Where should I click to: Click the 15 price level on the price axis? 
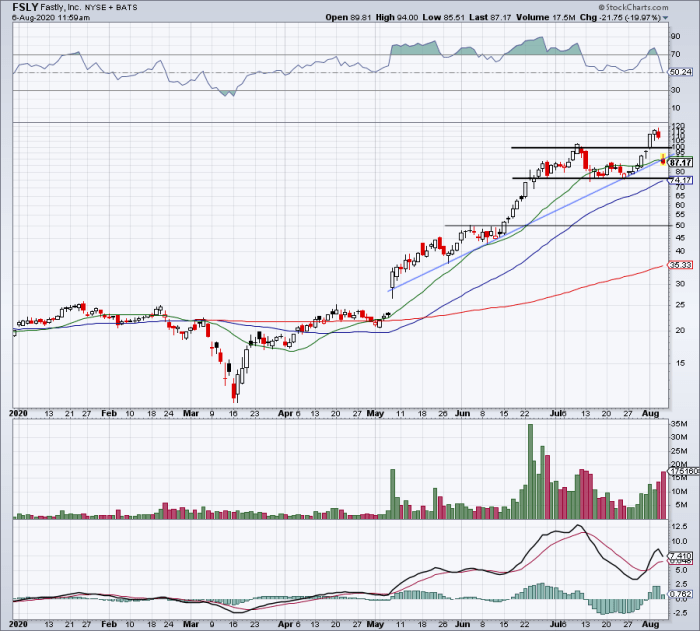pyautogui.click(x=680, y=363)
